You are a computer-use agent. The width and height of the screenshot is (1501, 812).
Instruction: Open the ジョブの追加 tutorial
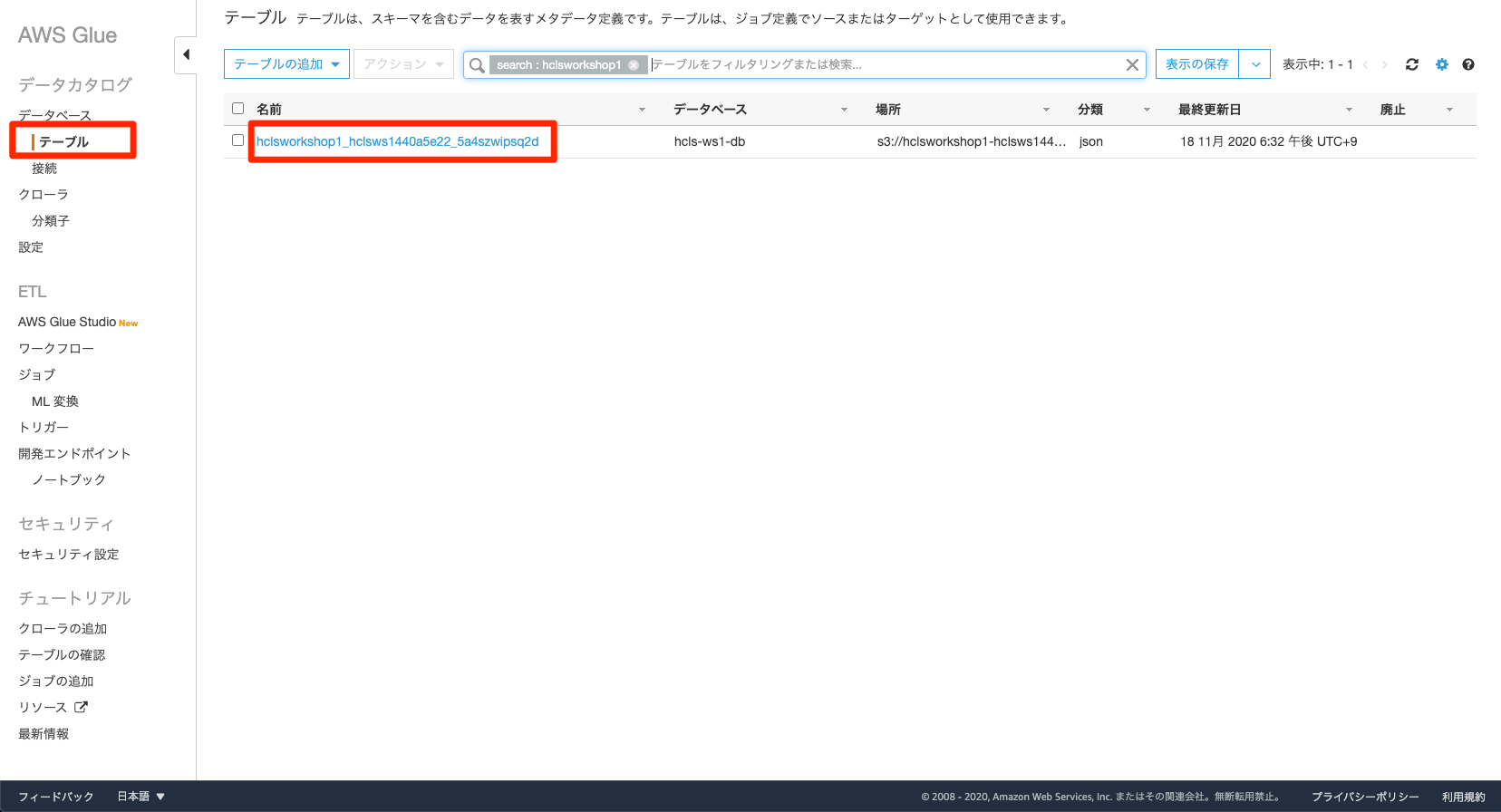pyautogui.click(x=56, y=681)
